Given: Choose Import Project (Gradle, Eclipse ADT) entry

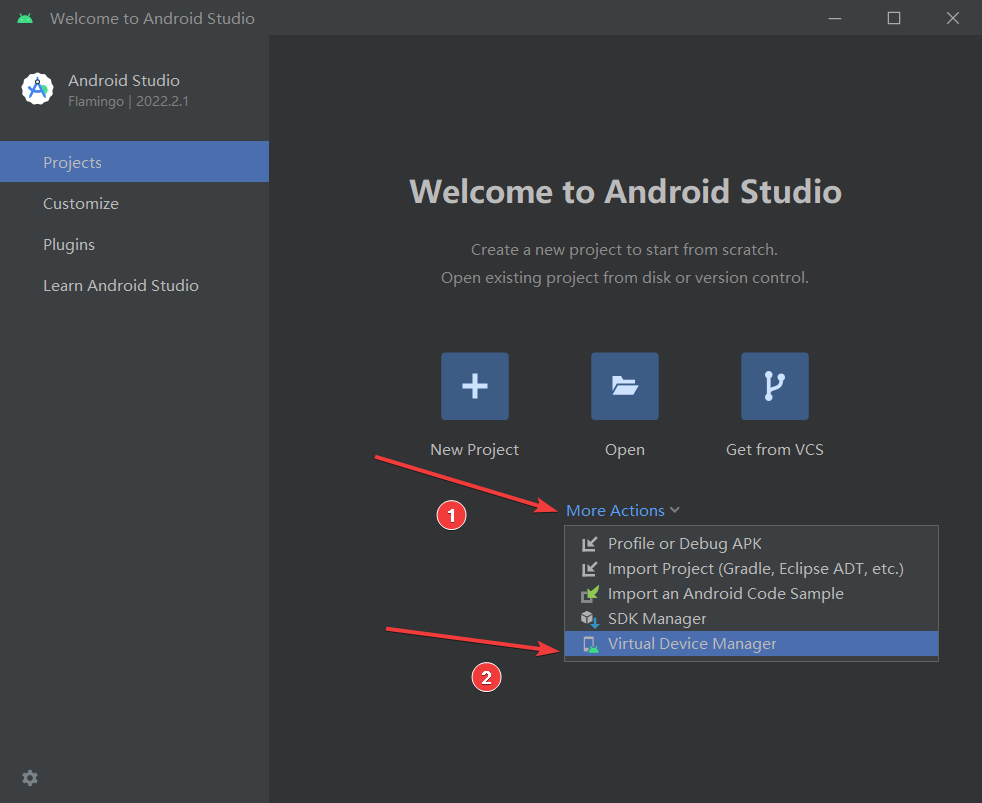Looking at the screenshot, I should [751, 569].
